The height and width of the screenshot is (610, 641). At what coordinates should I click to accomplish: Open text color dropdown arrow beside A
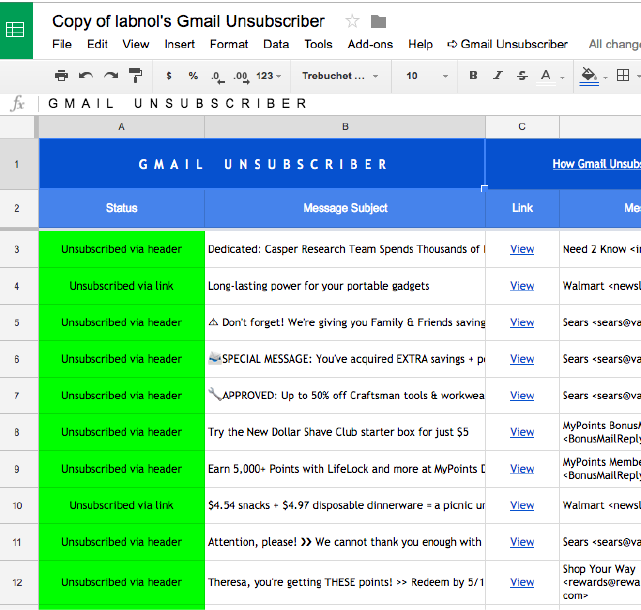tap(563, 77)
